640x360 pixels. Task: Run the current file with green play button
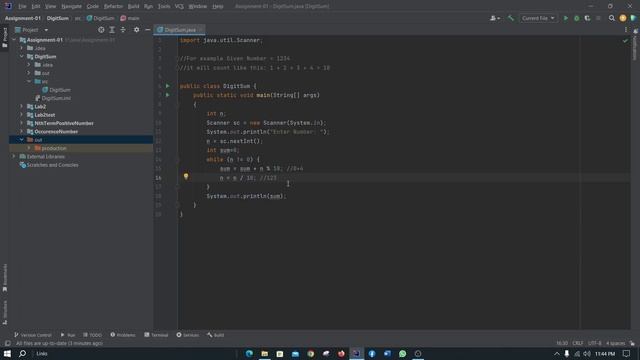[x=566, y=18]
